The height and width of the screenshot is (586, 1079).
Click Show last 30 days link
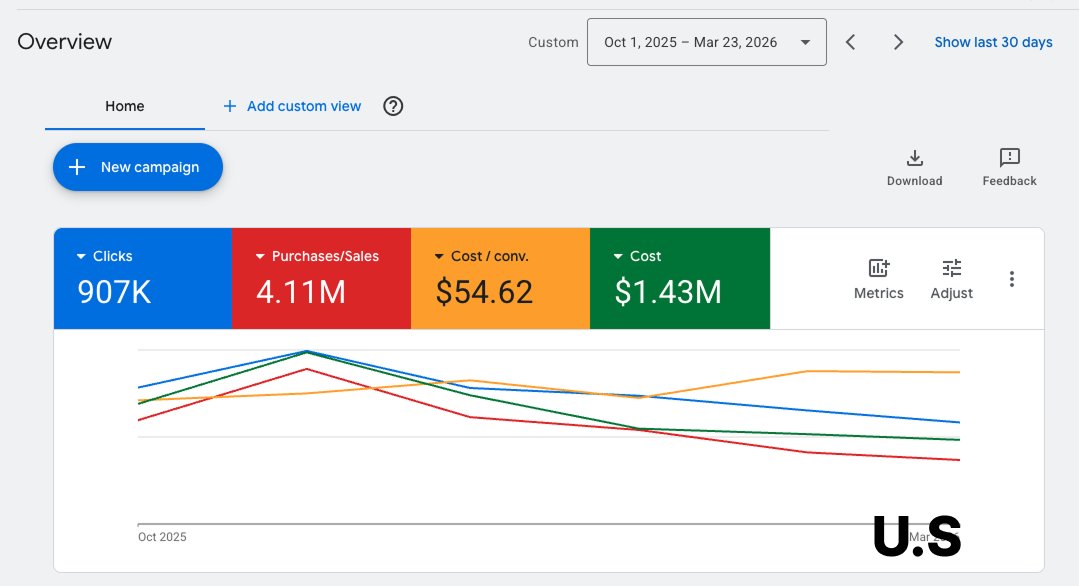click(993, 42)
